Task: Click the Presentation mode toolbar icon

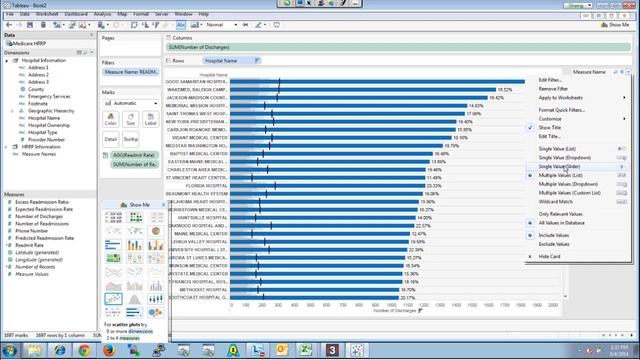Action: click(x=276, y=25)
